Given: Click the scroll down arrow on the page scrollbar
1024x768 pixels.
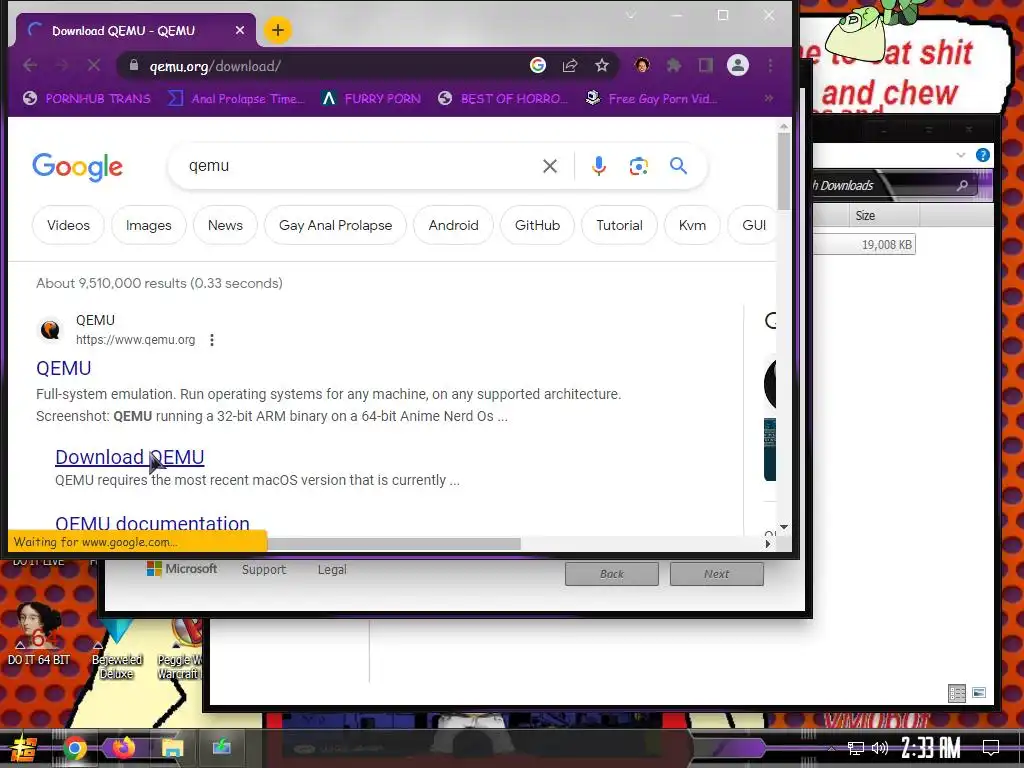Looking at the screenshot, I should tap(784, 527).
